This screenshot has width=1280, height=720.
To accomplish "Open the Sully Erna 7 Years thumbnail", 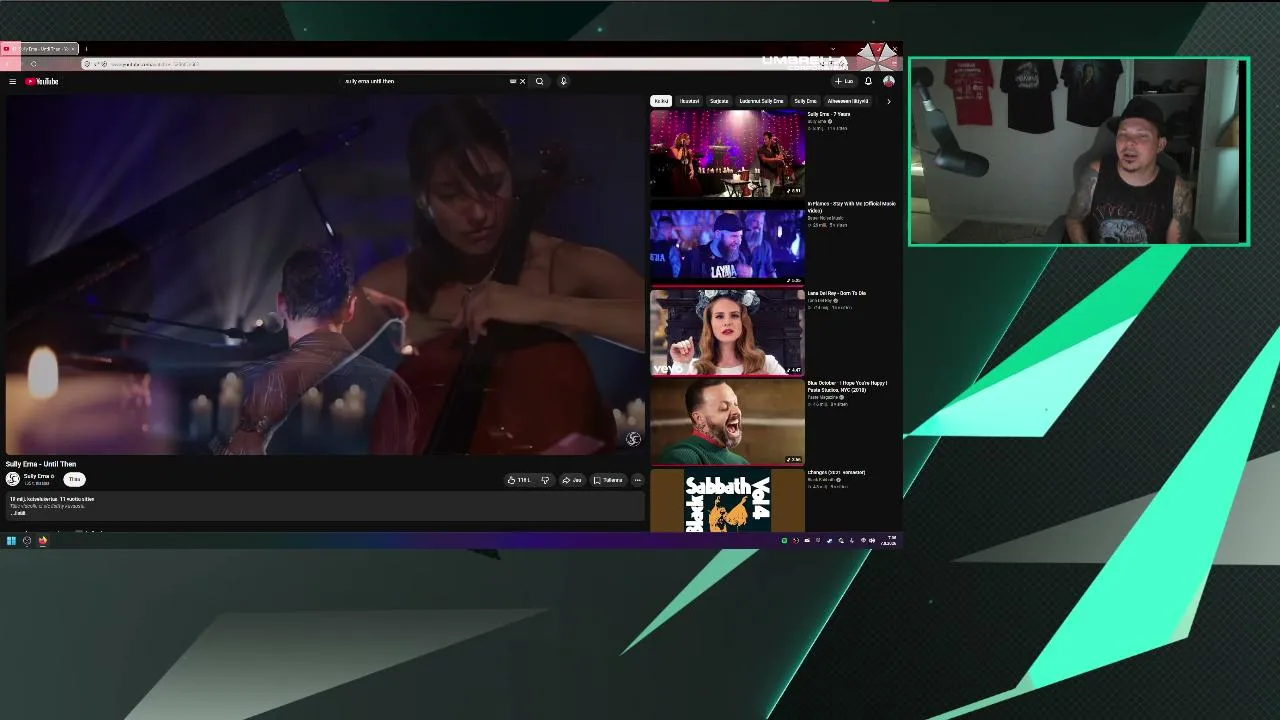I will (727, 153).
